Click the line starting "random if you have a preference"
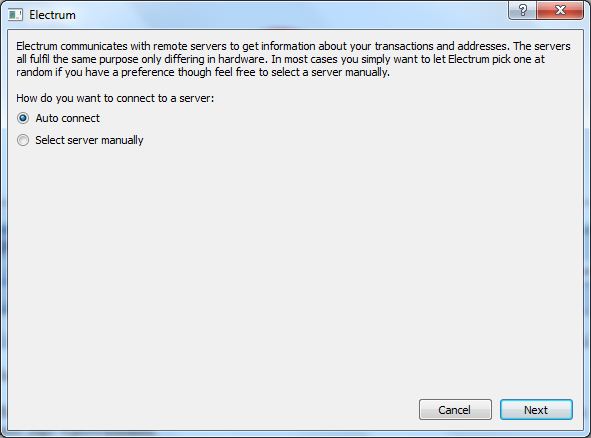This screenshot has width=591, height=438. 203,72
